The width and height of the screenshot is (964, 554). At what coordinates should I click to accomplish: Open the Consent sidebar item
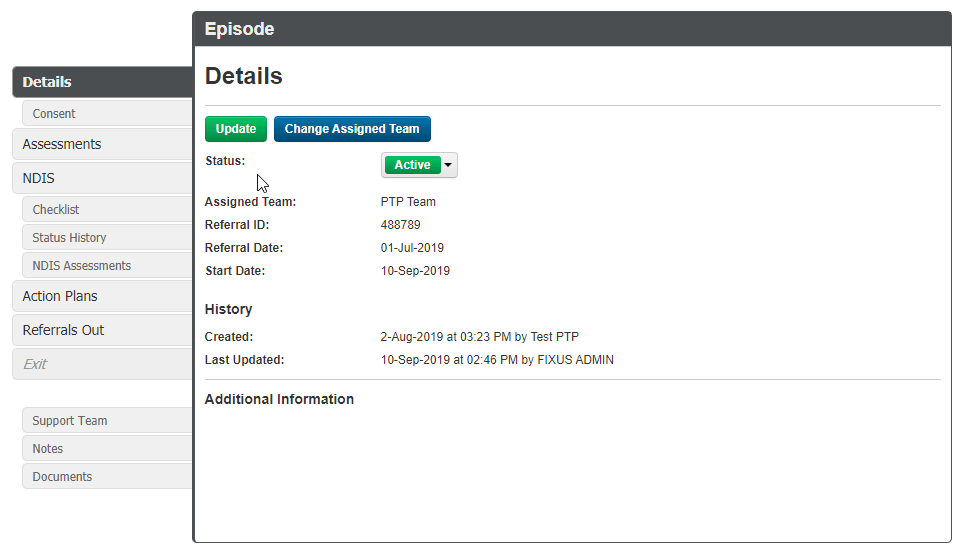coord(108,113)
